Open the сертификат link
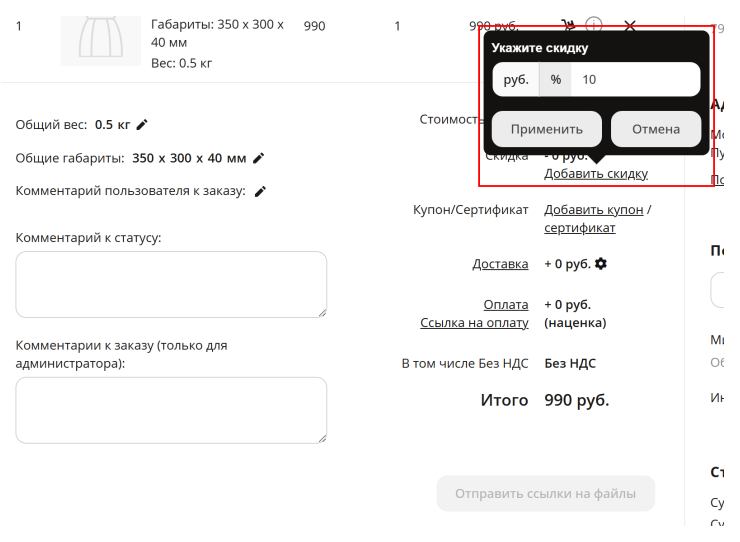The width and height of the screenshot is (740, 542). (x=580, y=228)
